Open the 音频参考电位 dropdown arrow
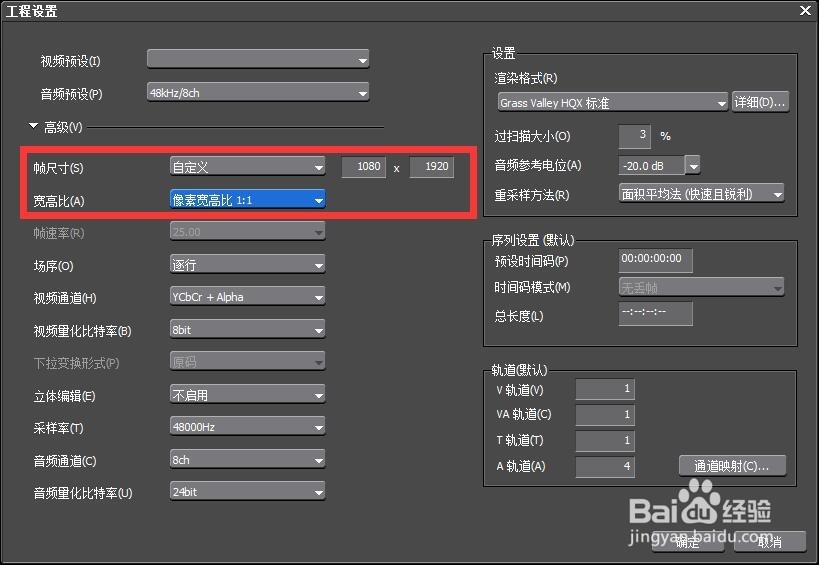The image size is (819, 565). coord(693,166)
